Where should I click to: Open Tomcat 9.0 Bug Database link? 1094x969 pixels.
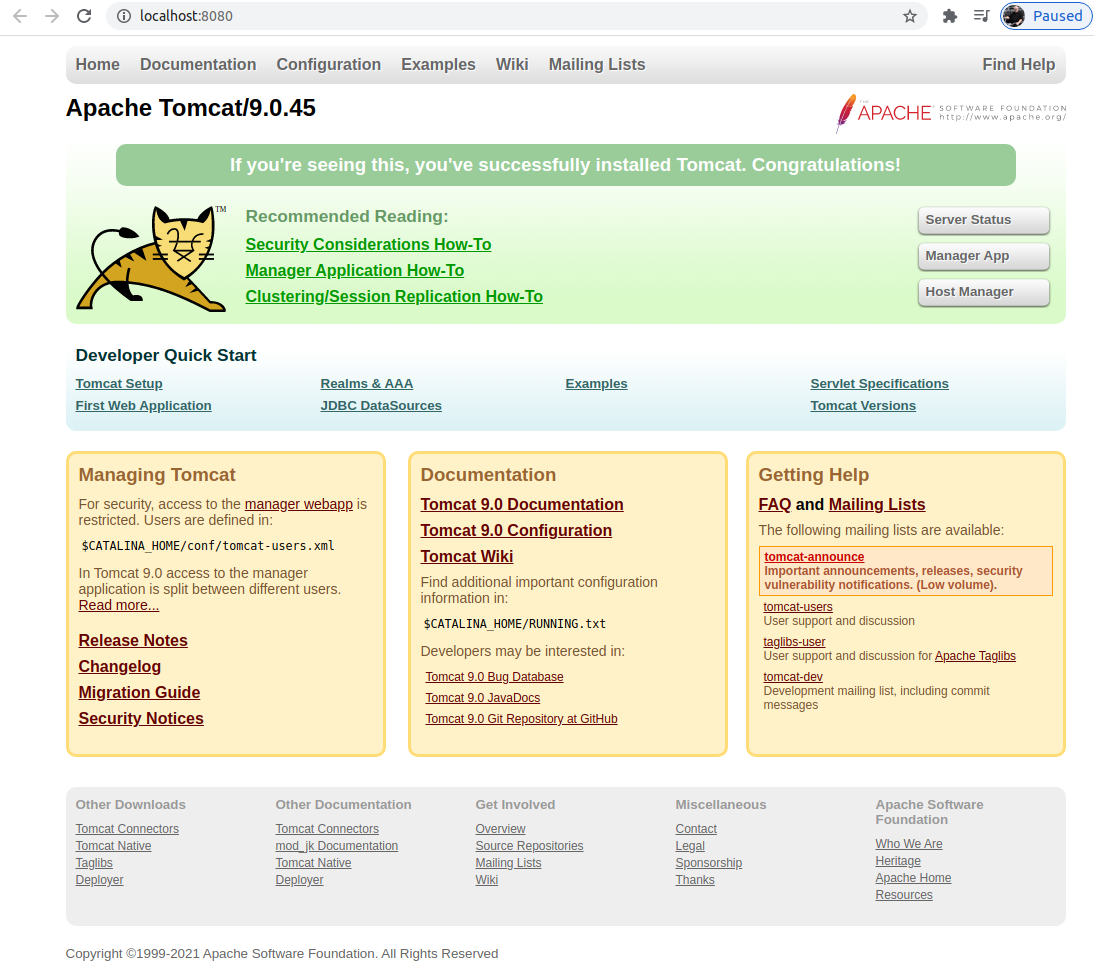point(495,677)
